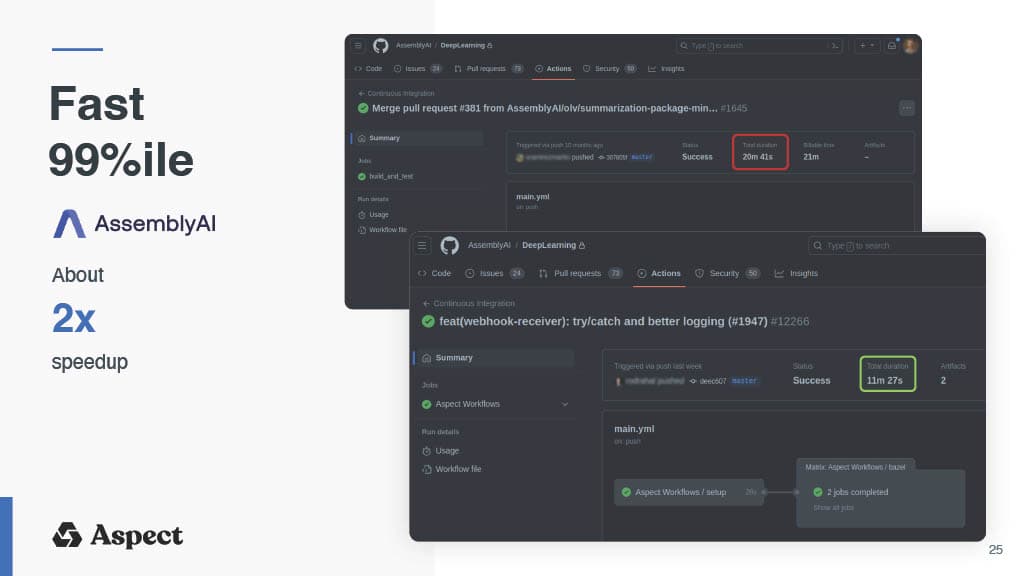Click the Aspect logo on the slide
Image resolution: width=1024 pixels, height=576 pixels.
[x=118, y=536]
